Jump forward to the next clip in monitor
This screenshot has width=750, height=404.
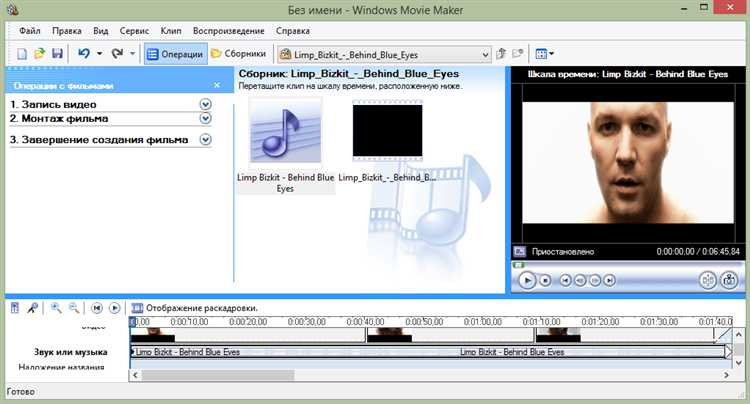click(609, 280)
